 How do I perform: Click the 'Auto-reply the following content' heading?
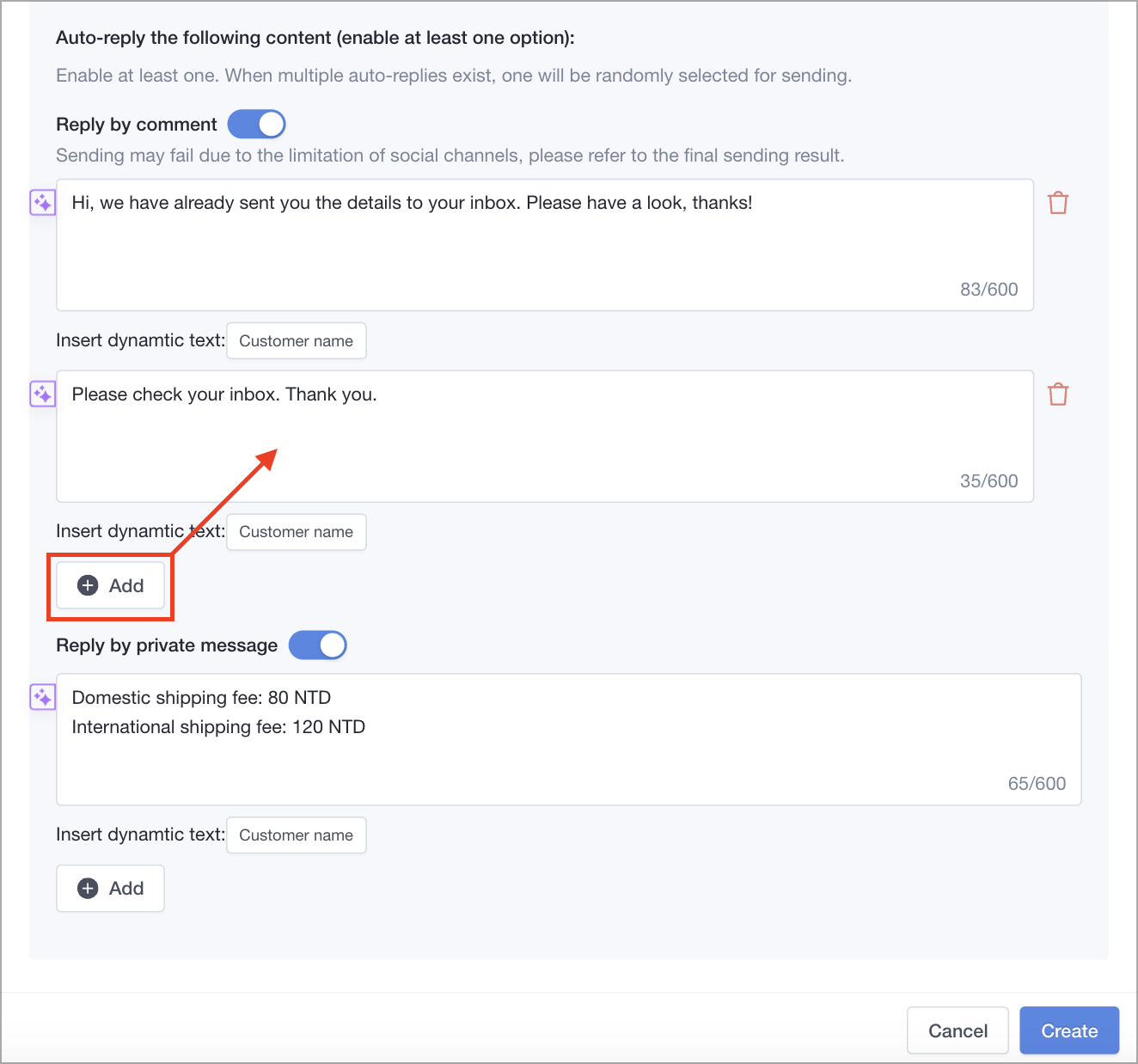[315, 38]
